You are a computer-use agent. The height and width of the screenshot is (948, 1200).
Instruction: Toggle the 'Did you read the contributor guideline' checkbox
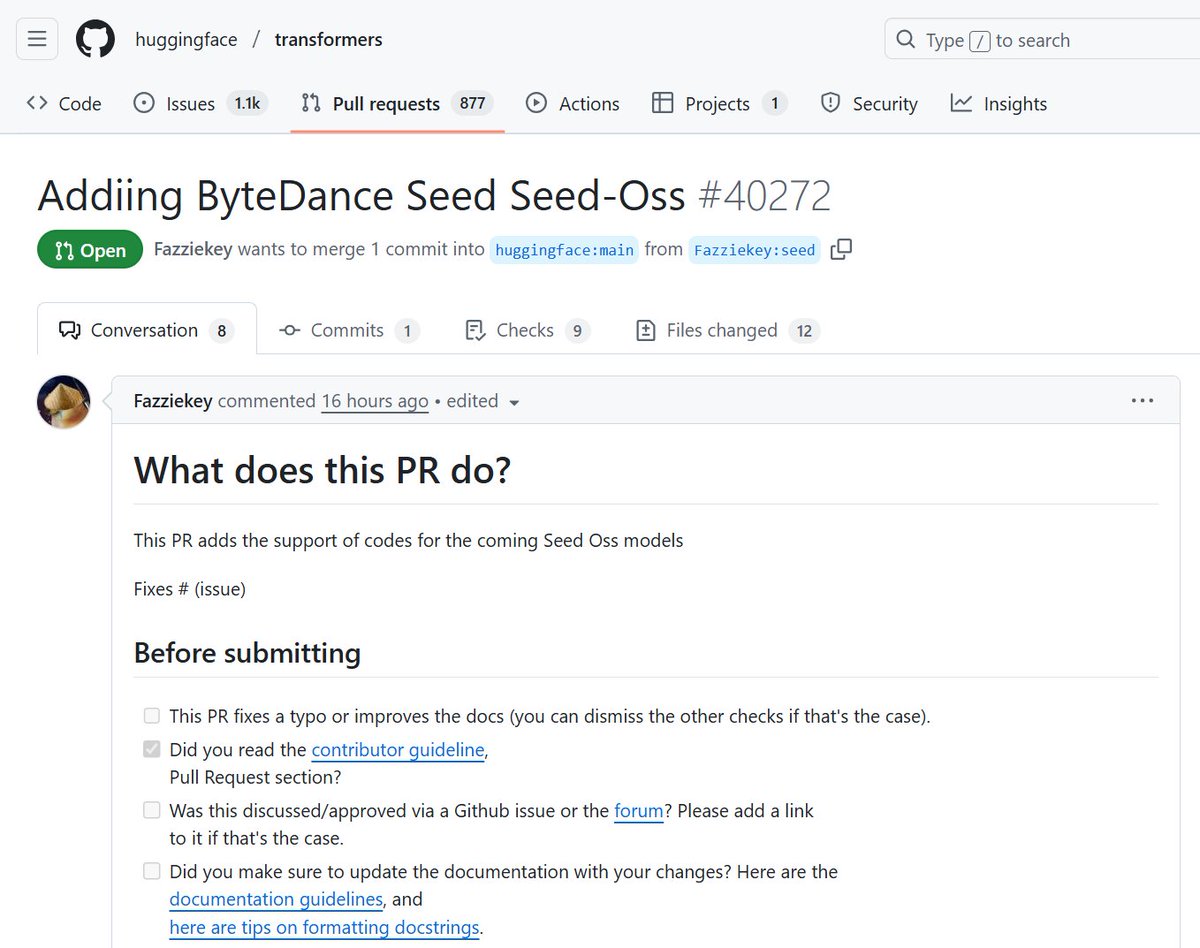click(152, 750)
